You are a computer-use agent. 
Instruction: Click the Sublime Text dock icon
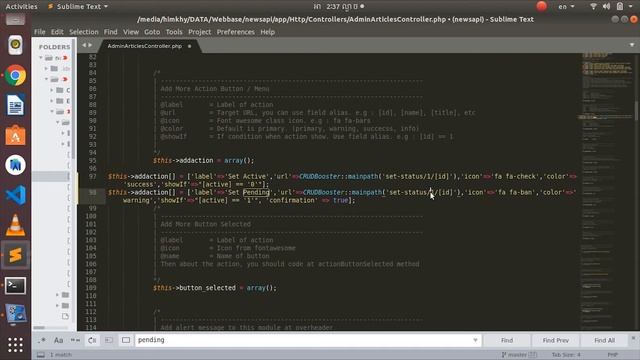tap(15, 255)
